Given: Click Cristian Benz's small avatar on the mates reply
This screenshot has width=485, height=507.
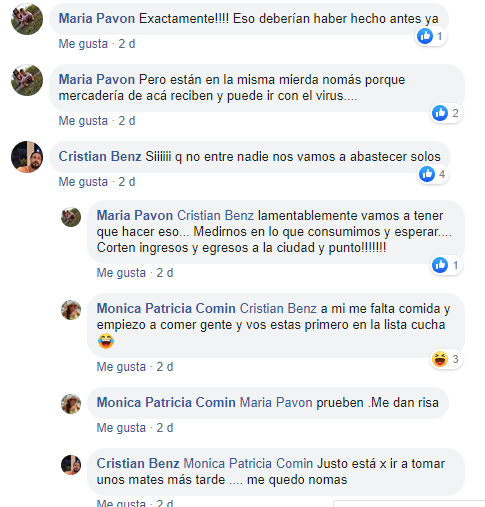Looking at the screenshot, I should tap(71, 465).
